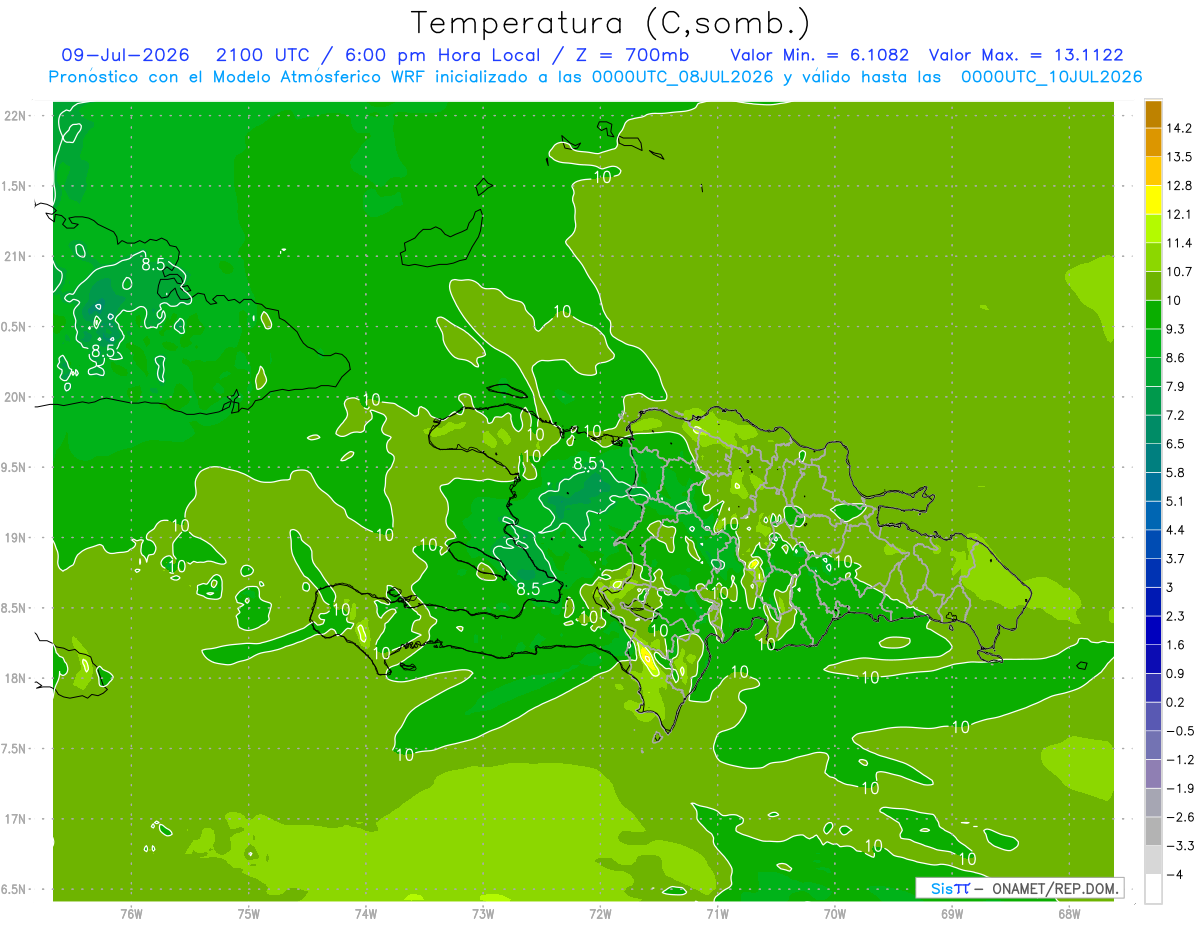Image resolution: width=1200 pixels, height=927 pixels.
Task: Click the '2100 UTC' time label
Action: tap(264, 55)
